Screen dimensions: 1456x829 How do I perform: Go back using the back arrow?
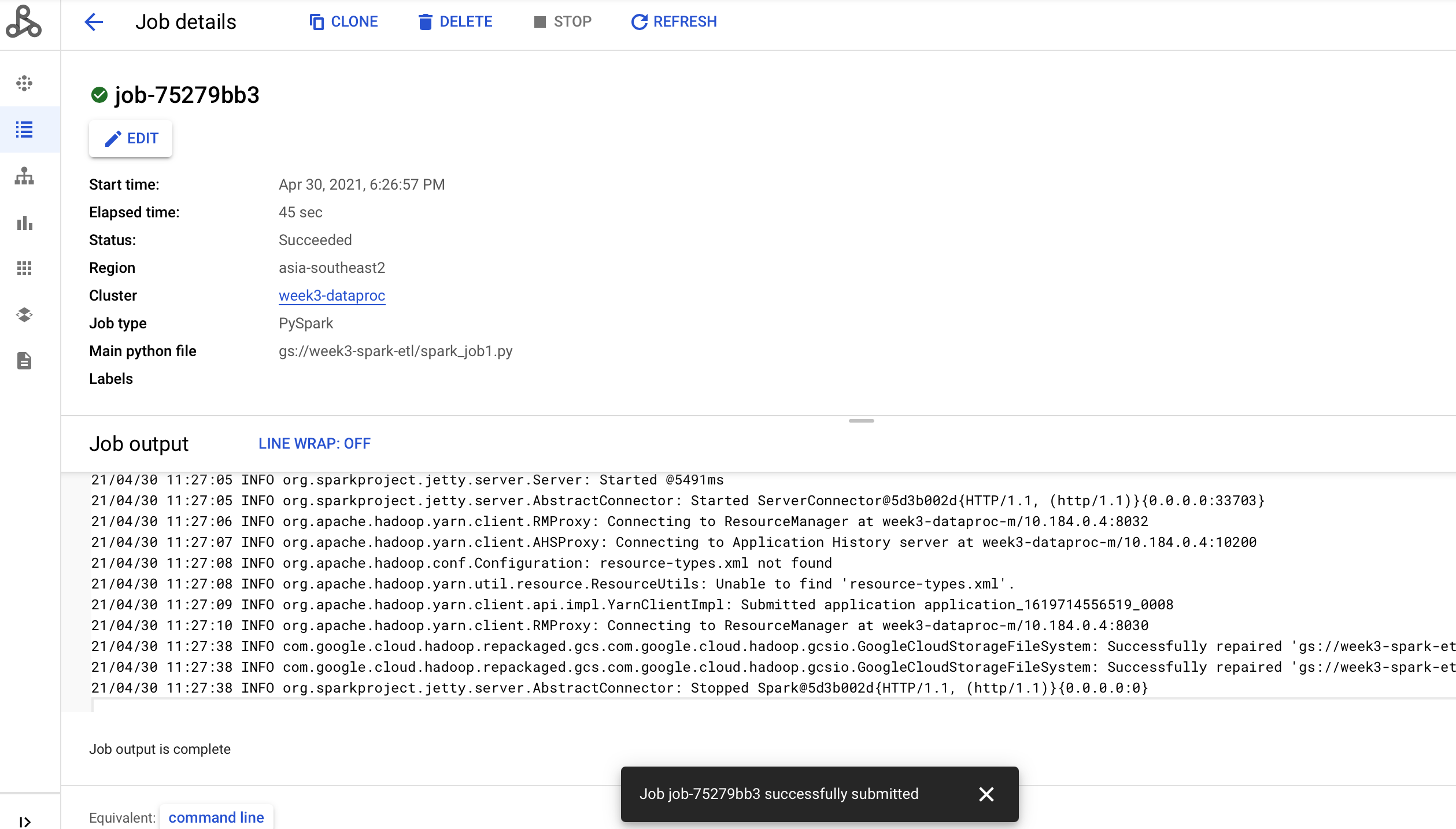click(x=94, y=22)
